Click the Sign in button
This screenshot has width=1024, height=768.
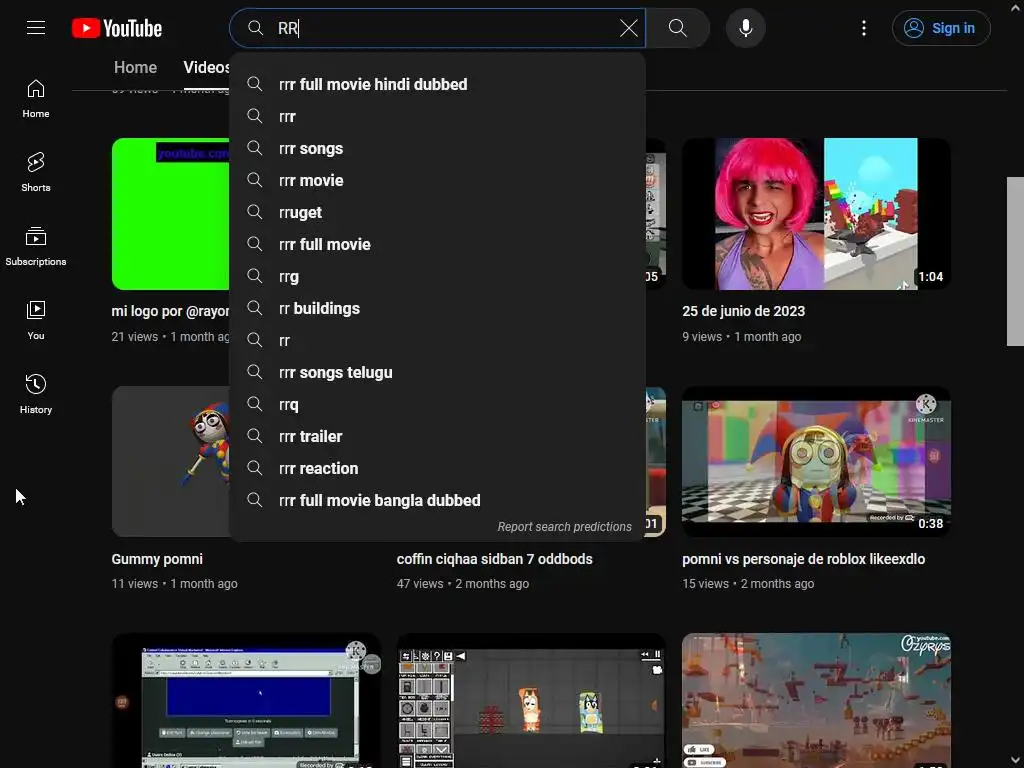click(941, 28)
